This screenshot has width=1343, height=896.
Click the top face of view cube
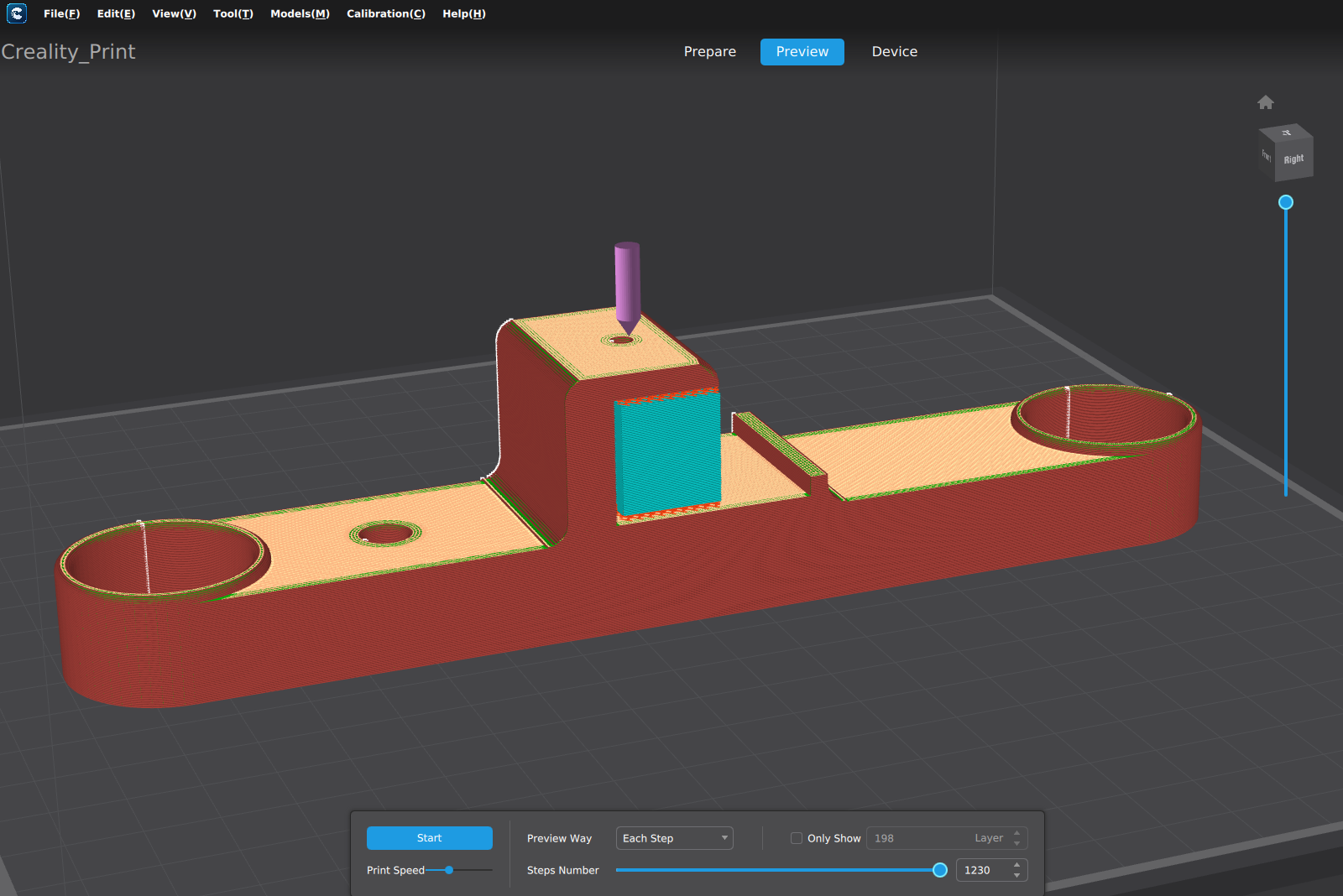tap(1286, 133)
